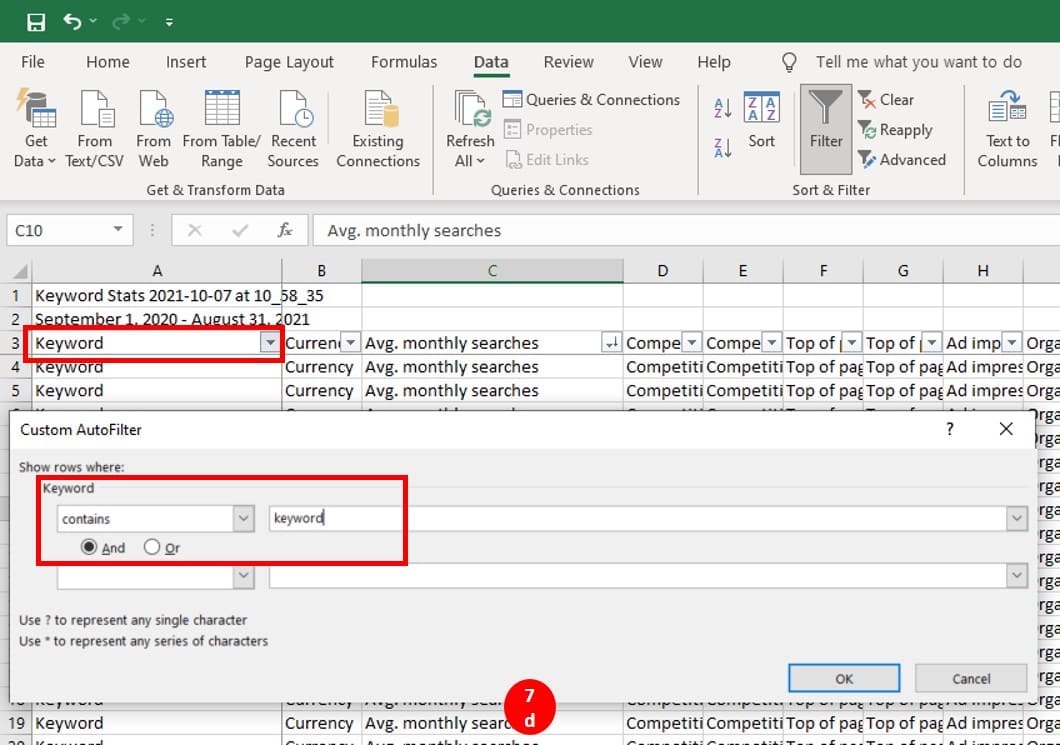
Task: Click the Edit Links button
Action: pos(547,160)
